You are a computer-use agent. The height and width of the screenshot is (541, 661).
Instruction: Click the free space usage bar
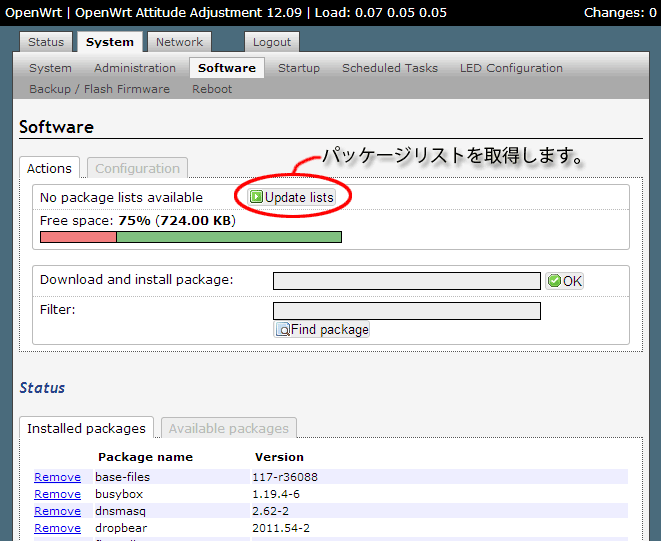tap(191, 237)
